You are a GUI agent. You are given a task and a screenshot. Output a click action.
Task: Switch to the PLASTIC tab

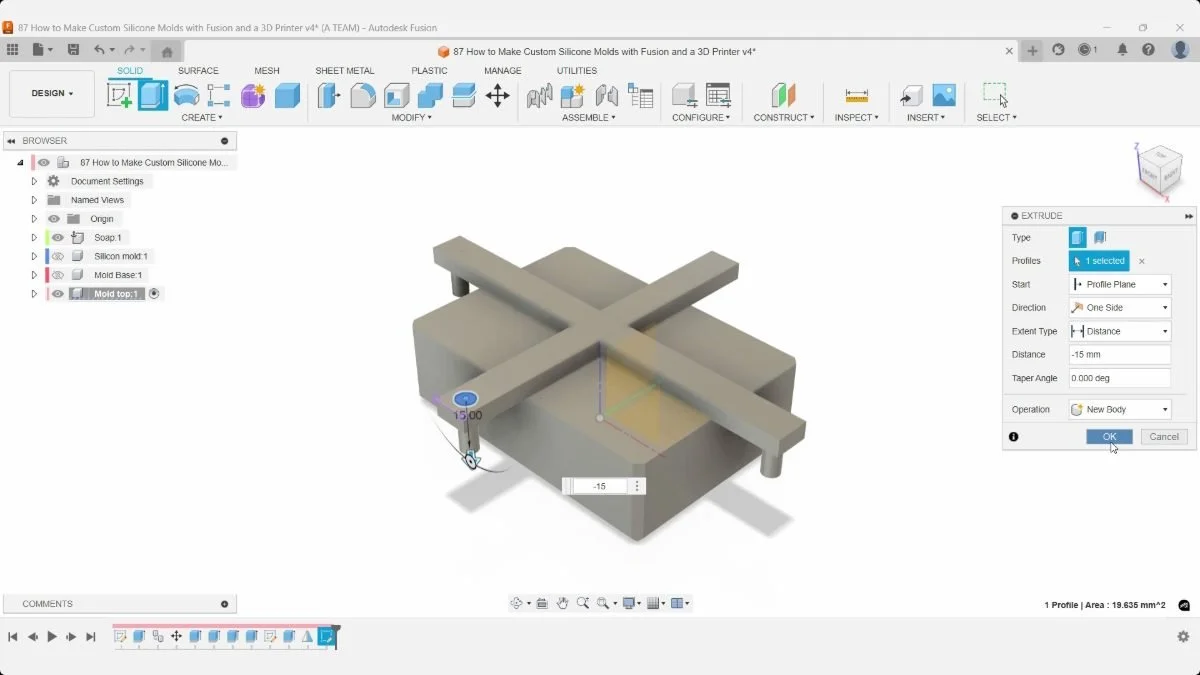click(429, 71)
